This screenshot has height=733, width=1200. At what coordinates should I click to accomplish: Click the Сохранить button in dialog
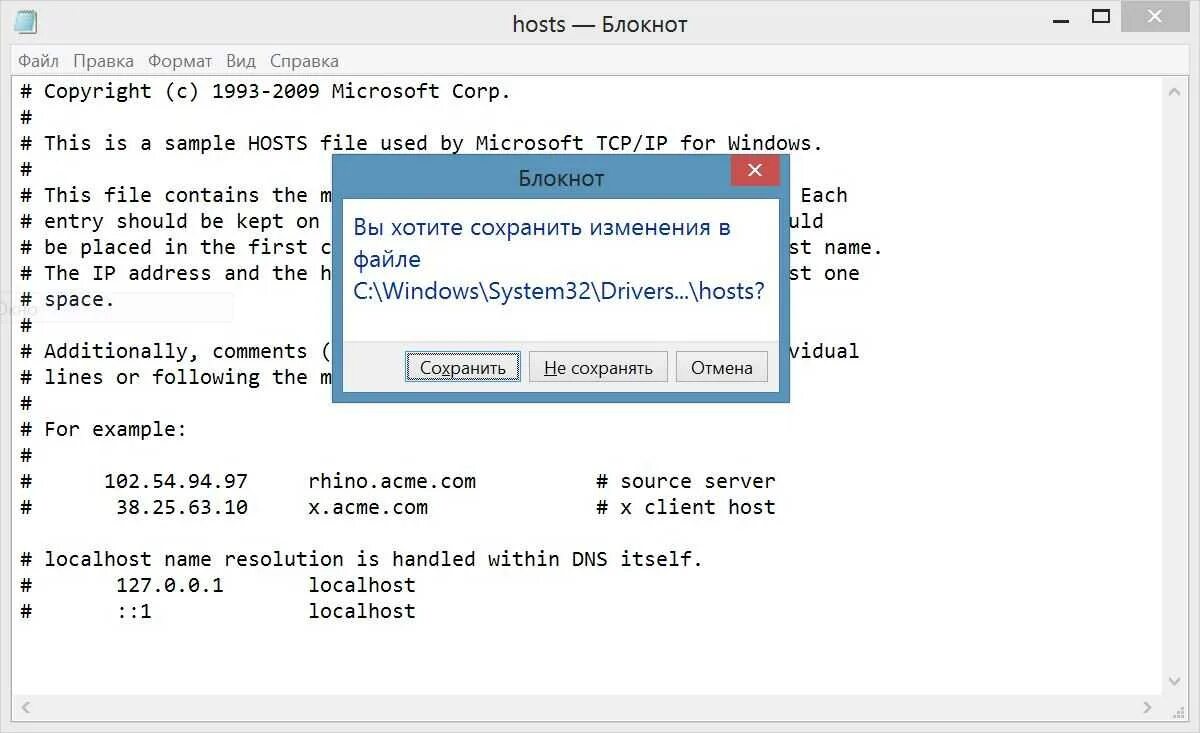click(463, 367)
